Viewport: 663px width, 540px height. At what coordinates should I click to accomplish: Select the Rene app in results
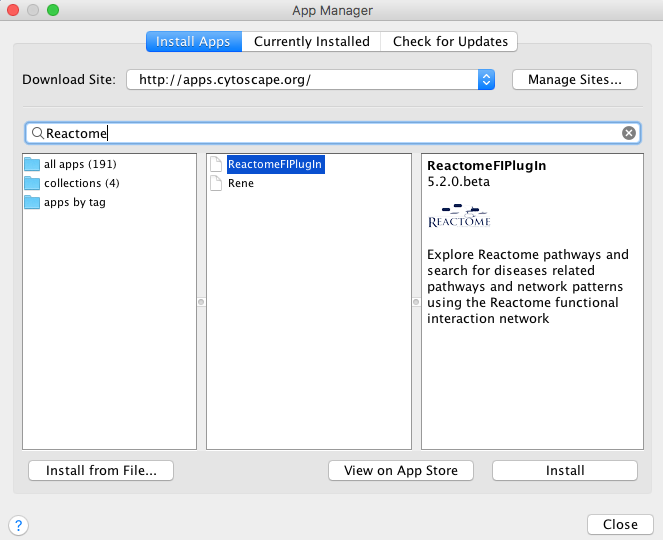[241, 183]
